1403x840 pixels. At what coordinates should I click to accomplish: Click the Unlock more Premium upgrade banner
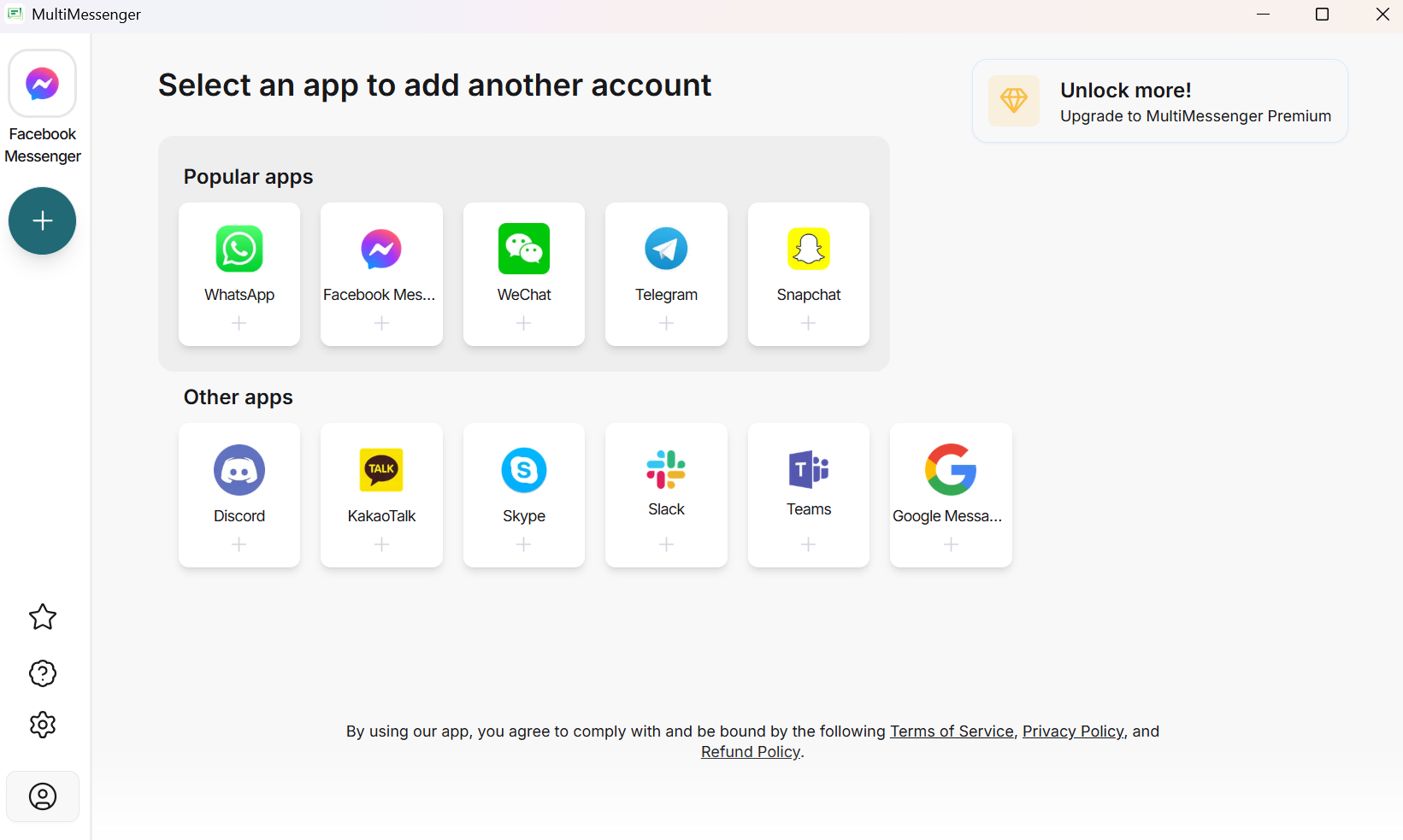(1160, 101)
